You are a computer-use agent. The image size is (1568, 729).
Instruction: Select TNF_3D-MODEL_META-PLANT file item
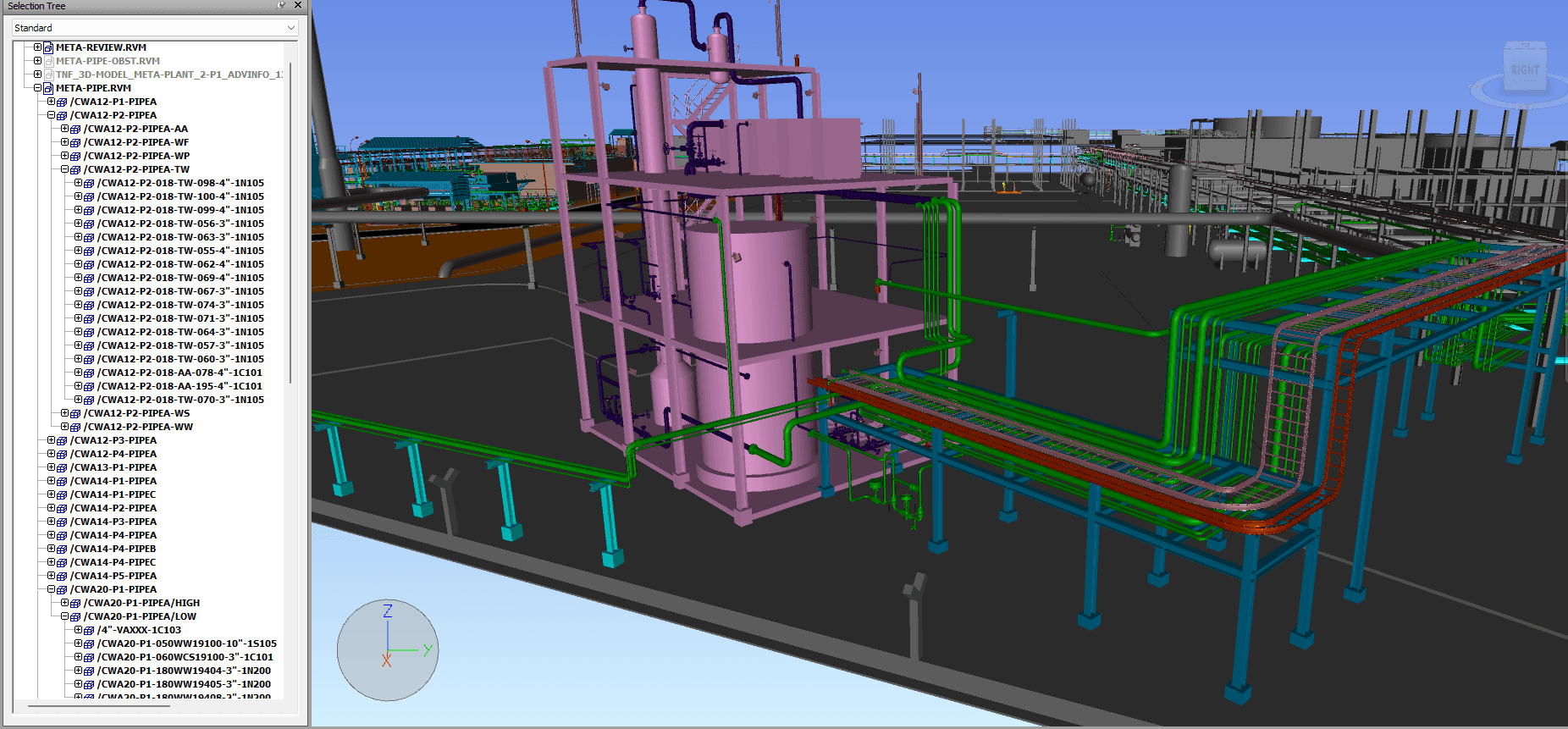[168, 75]
